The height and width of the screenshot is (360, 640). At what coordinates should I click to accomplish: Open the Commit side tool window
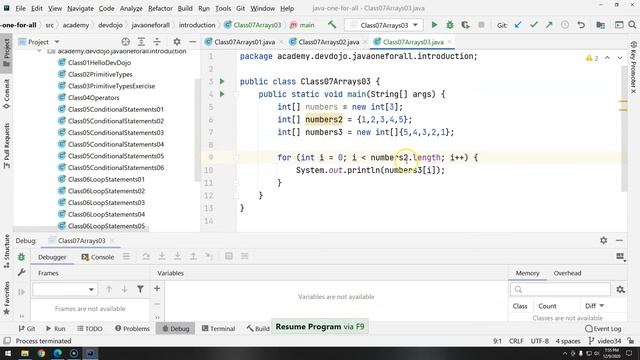pyautogui.click(x=6, y=93)
